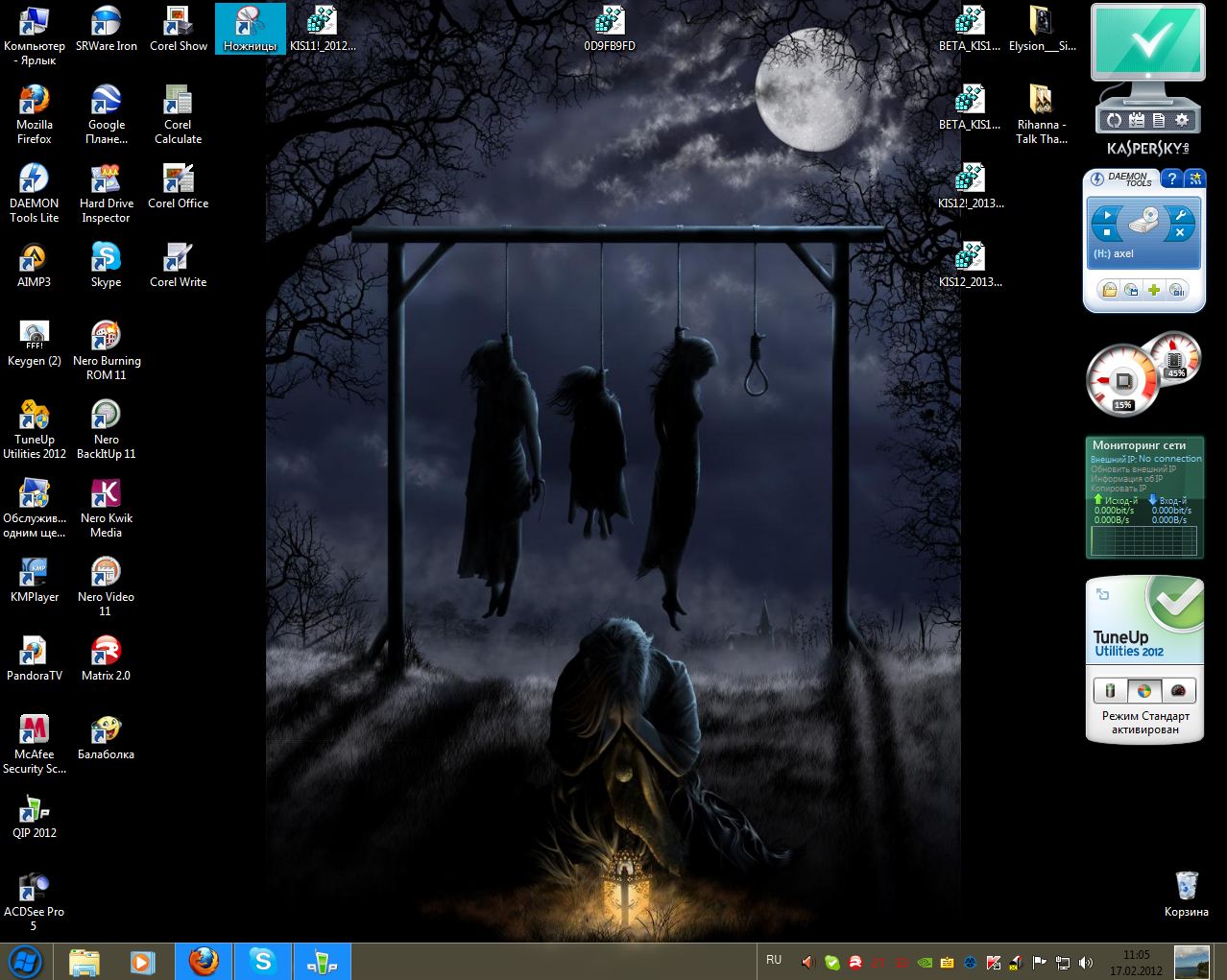Select TuneUp gadget Standard mode button
1227x980 pixels.
(1144, 690)
